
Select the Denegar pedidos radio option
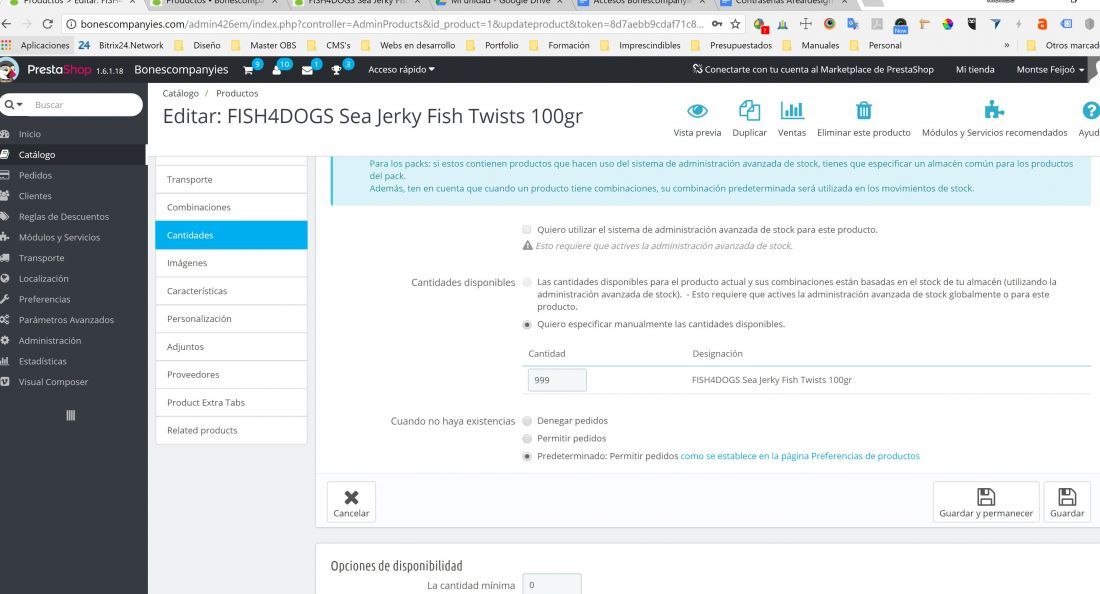(527, 421)
